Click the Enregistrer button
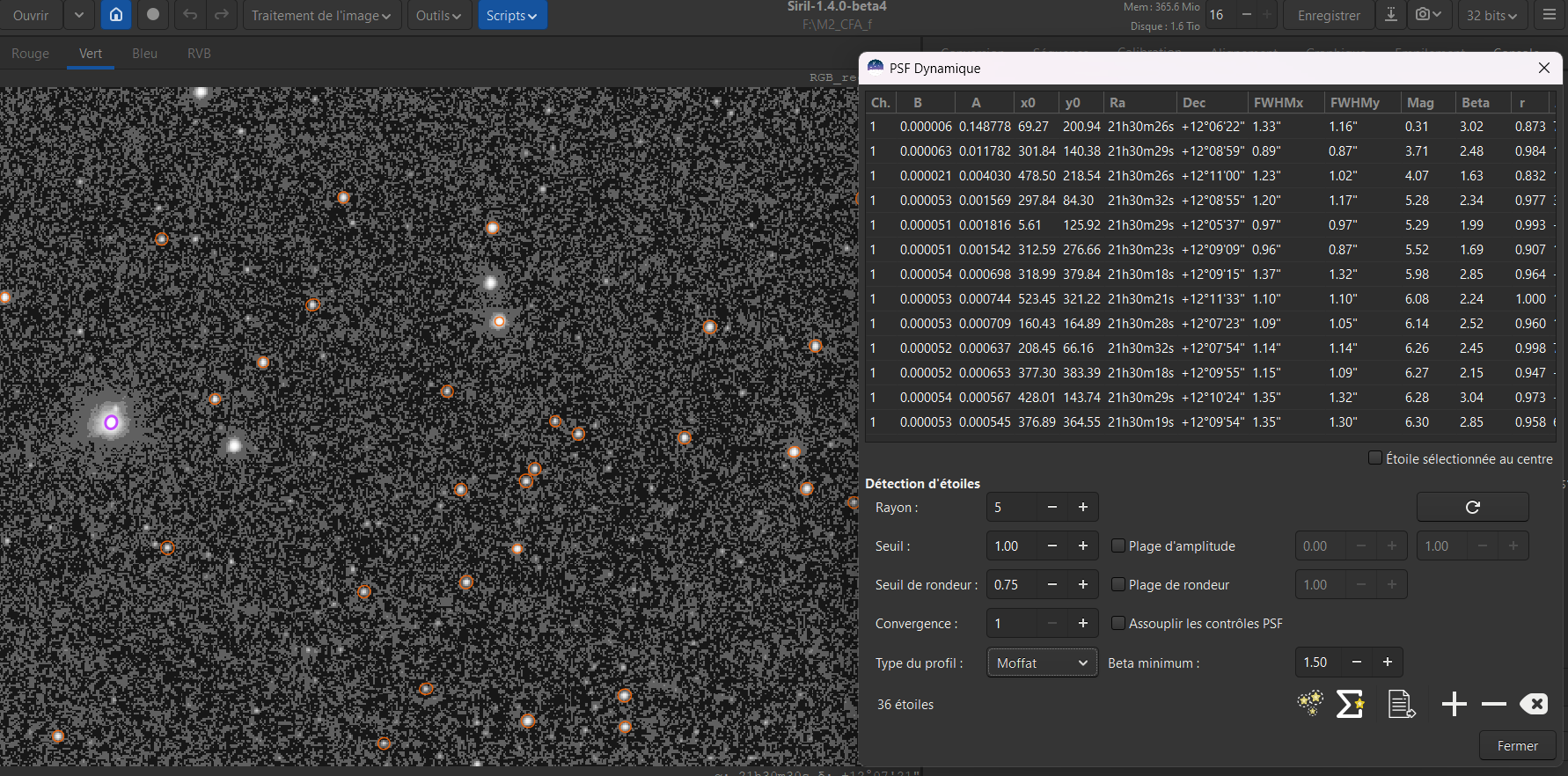This screenshot has height=776, width=1568. pos(1329,16)
